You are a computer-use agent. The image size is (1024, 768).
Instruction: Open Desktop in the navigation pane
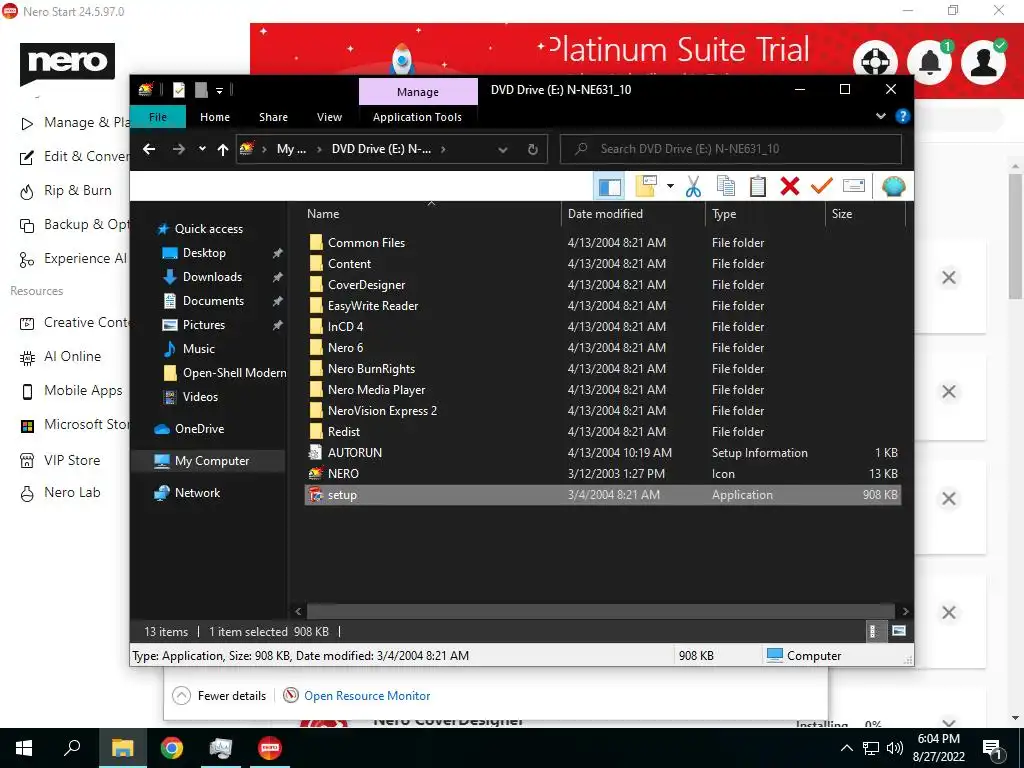204,253
